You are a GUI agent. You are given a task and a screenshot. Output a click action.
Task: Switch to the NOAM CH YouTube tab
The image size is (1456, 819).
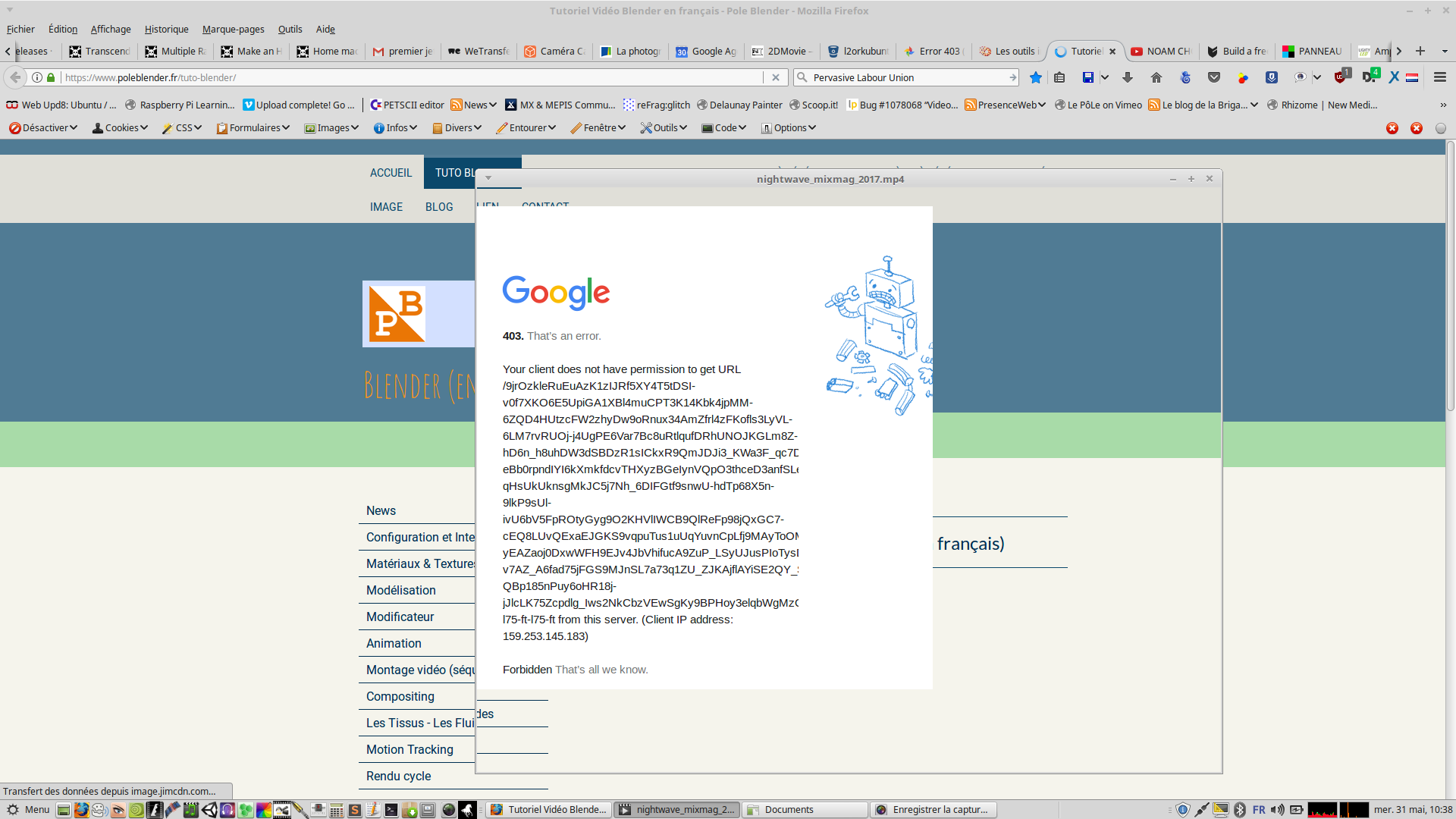click(1160, 51)
